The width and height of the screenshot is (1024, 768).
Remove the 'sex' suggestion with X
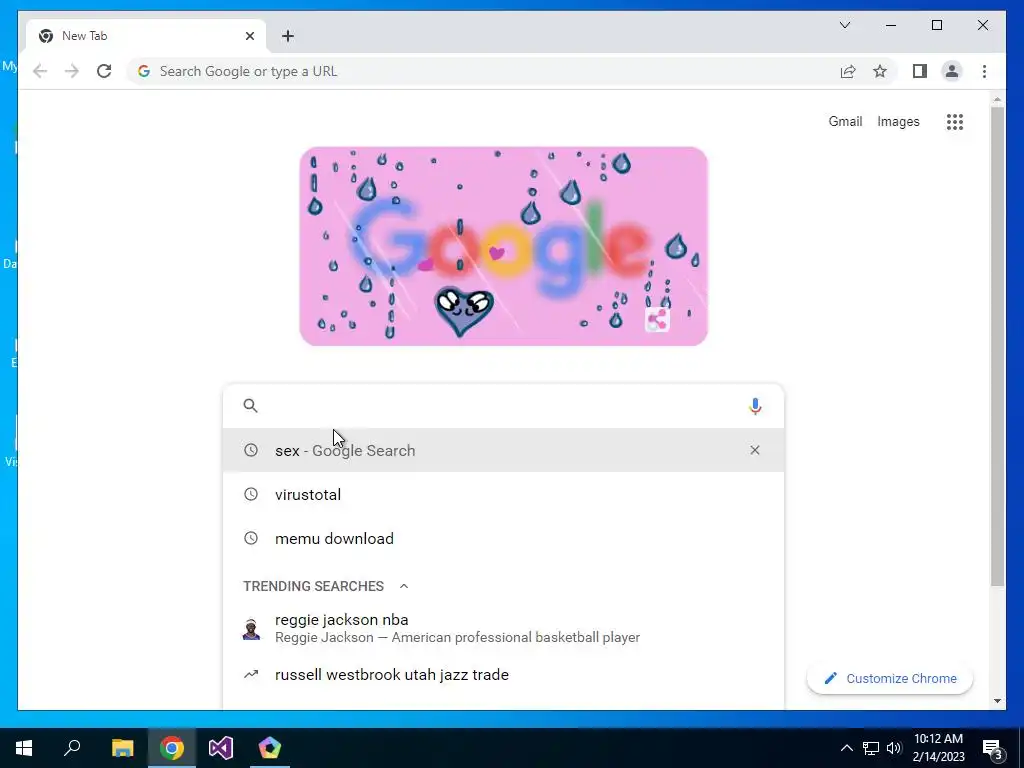(755, 450)
